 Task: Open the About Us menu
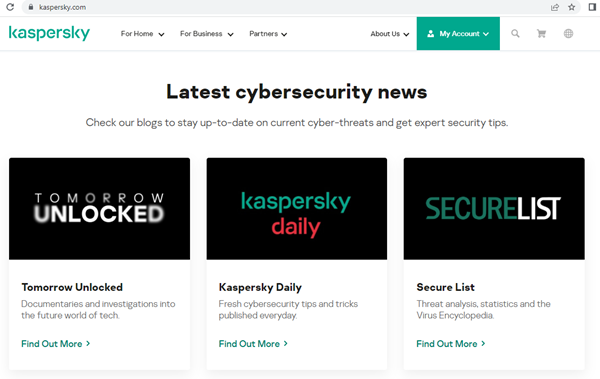[x=390, y=34]
